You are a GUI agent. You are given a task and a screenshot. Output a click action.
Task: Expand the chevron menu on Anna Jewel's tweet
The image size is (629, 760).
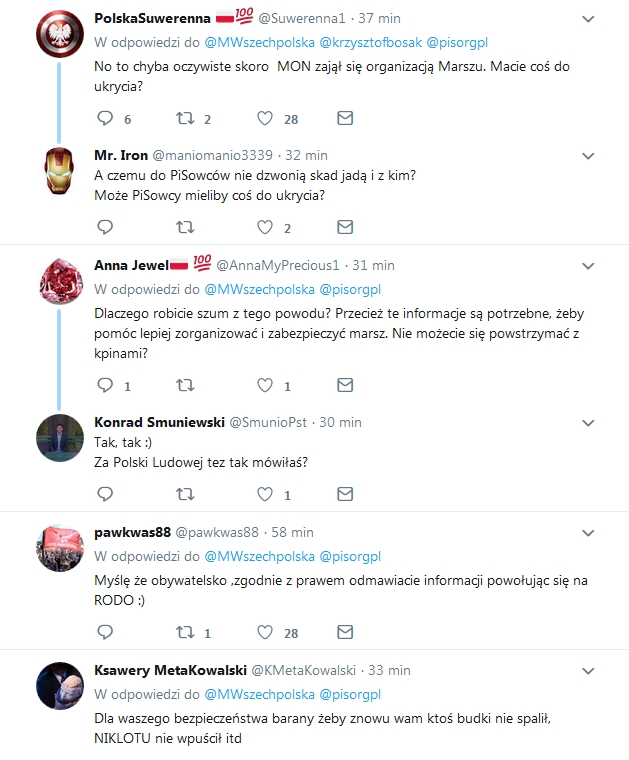coord(589,266)
